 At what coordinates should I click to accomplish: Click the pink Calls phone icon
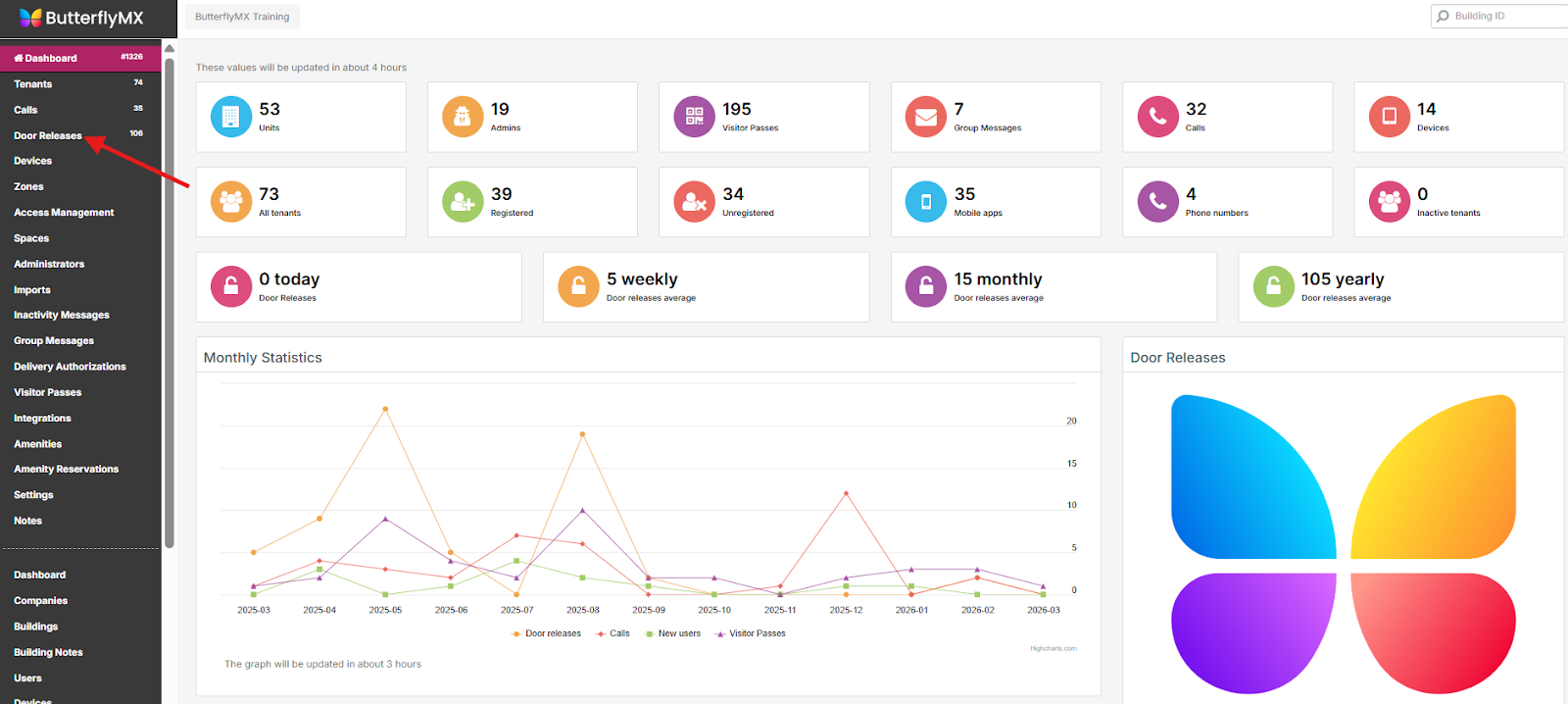point(1157,117)
